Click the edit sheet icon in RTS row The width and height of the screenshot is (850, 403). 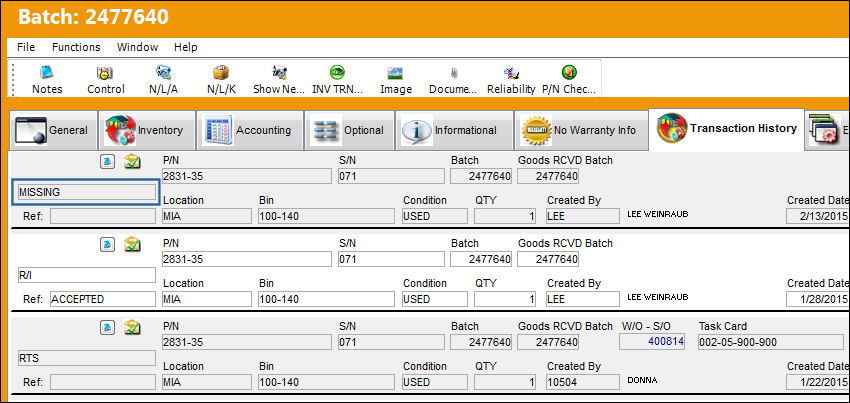point(132,328)
